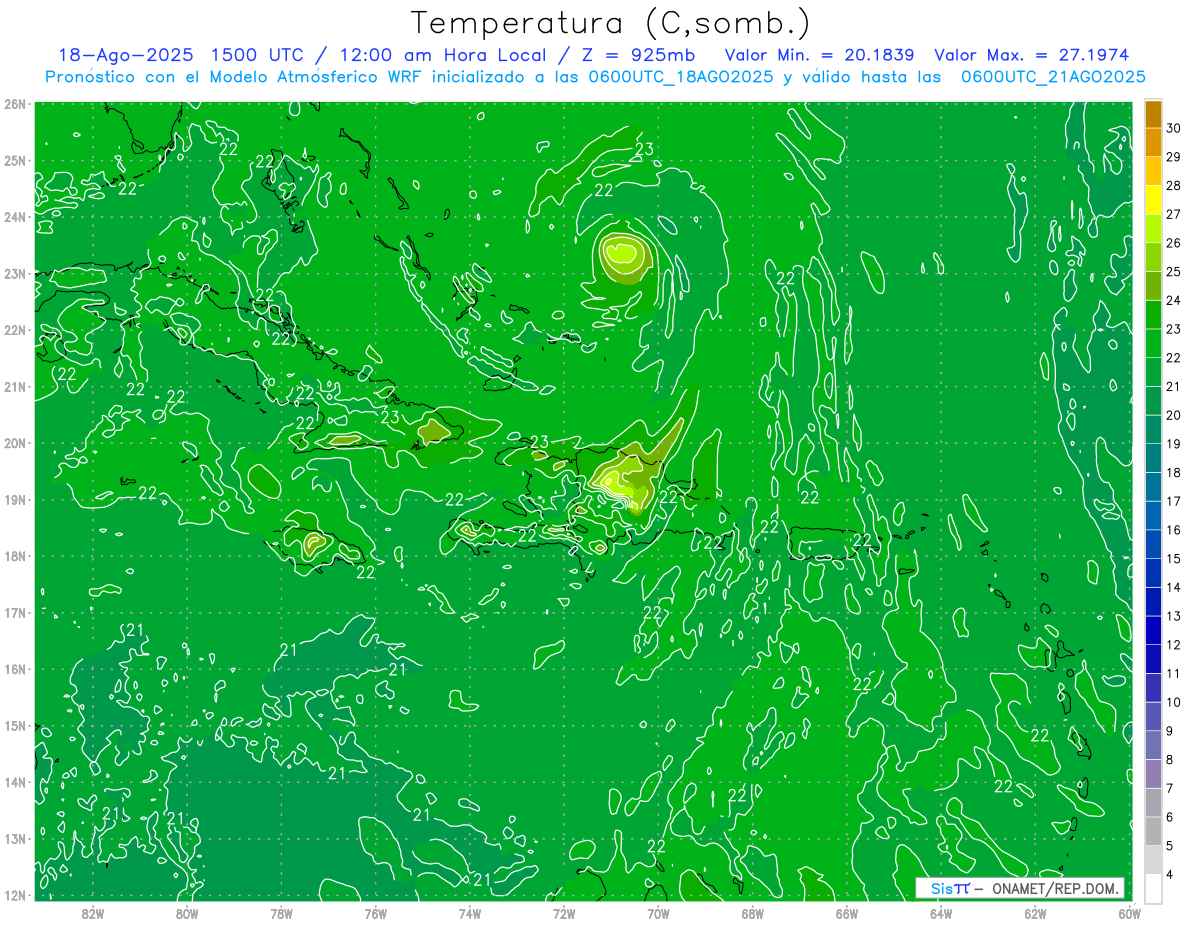Click the gray band between 5 and 6

[x=1153, y=832]
